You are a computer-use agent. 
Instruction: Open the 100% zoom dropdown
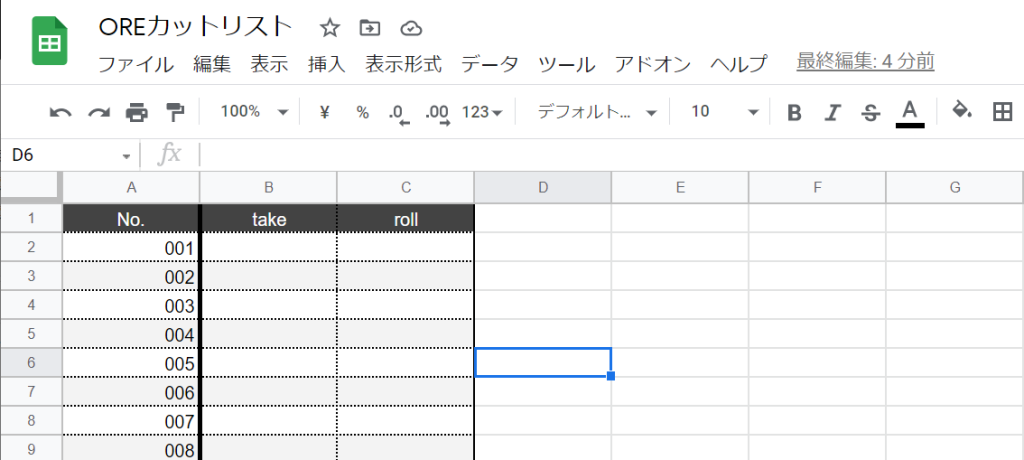point(253,112)
